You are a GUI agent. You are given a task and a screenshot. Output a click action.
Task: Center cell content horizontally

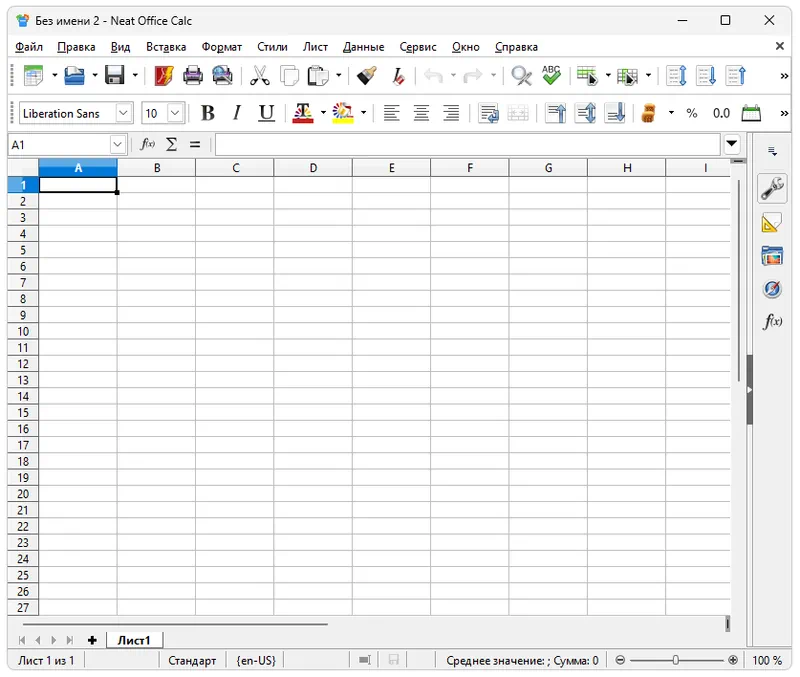(x=421, y=113)
